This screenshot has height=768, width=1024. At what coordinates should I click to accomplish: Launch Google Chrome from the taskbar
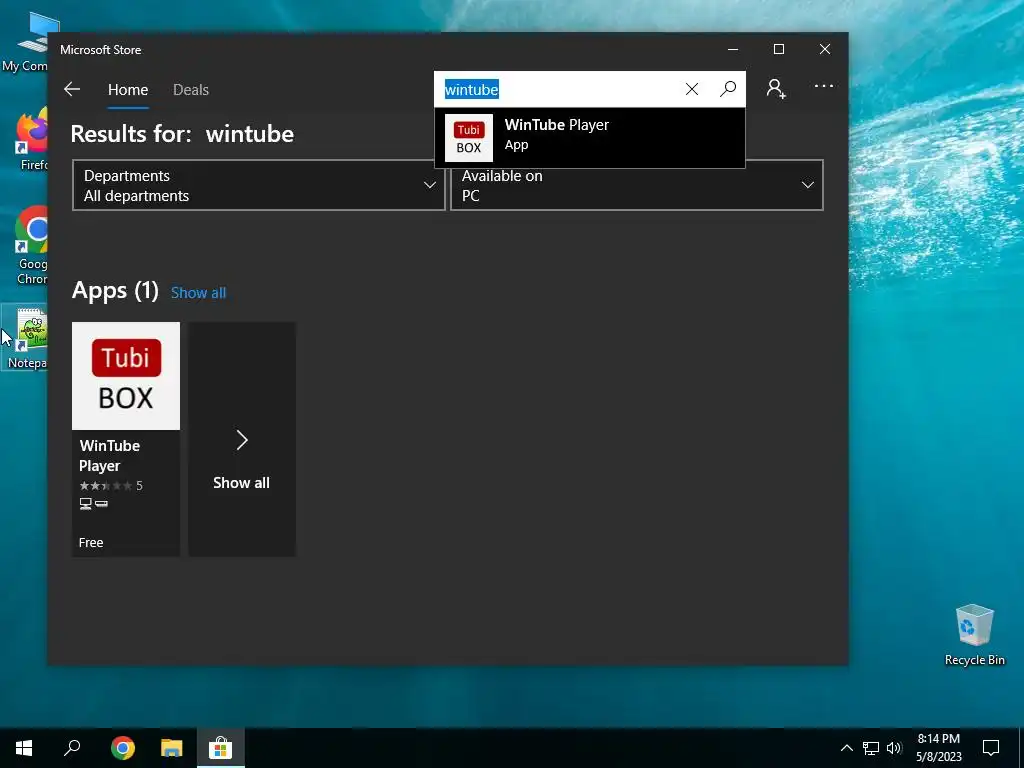coord(122,748)
